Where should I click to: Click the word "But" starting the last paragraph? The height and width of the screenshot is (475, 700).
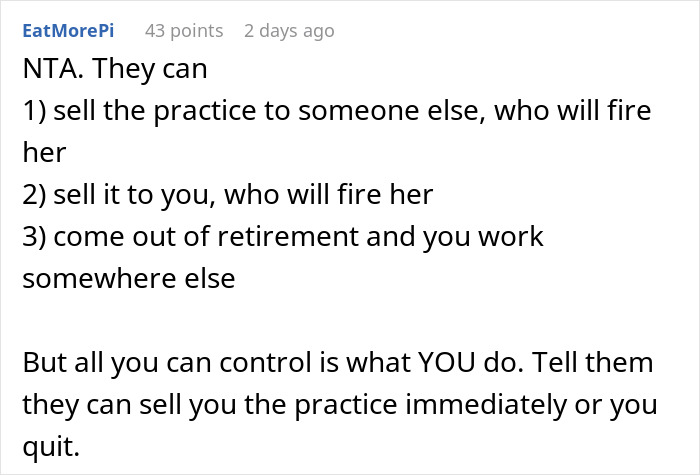[x=44, y=361]
